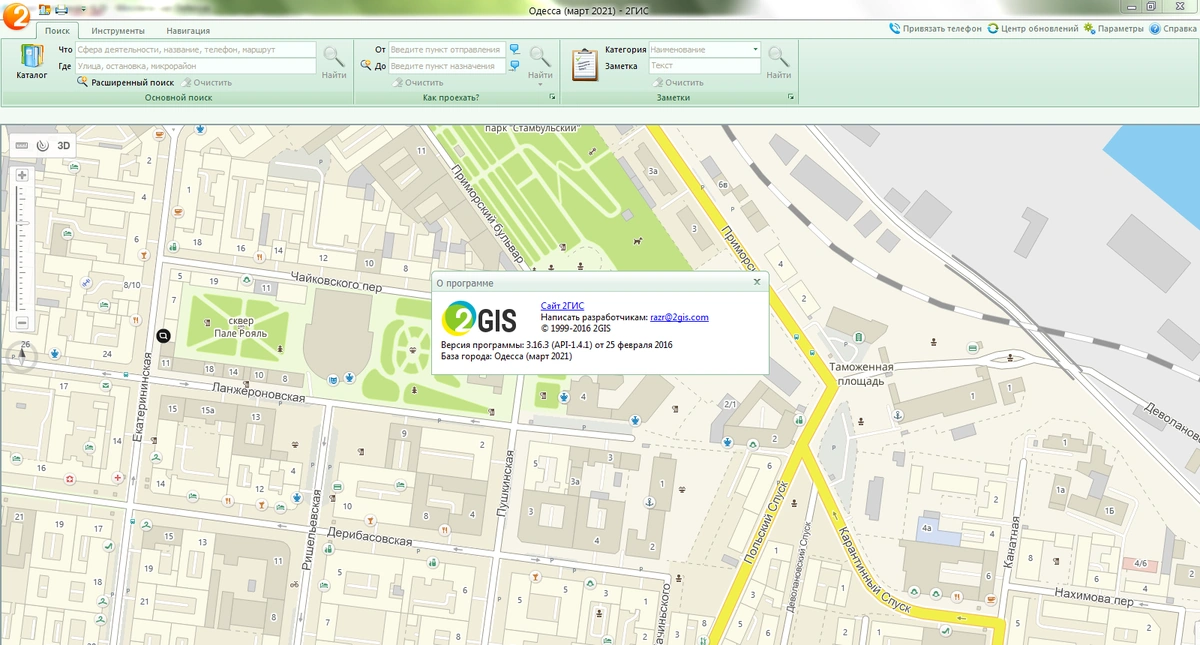This screenshot has height=645, width=1200.
Task: Click the До destination point field
Action: pyautogui.click(x=447, y=66)
